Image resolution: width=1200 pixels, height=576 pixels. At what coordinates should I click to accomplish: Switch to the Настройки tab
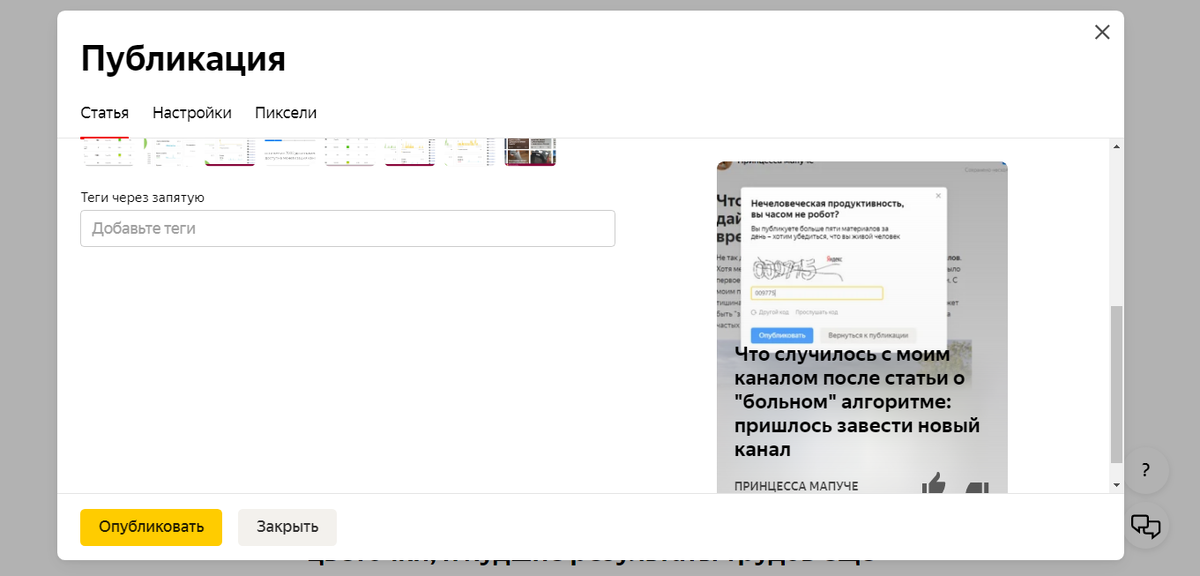pyautogui.click(x=192, y=112)
